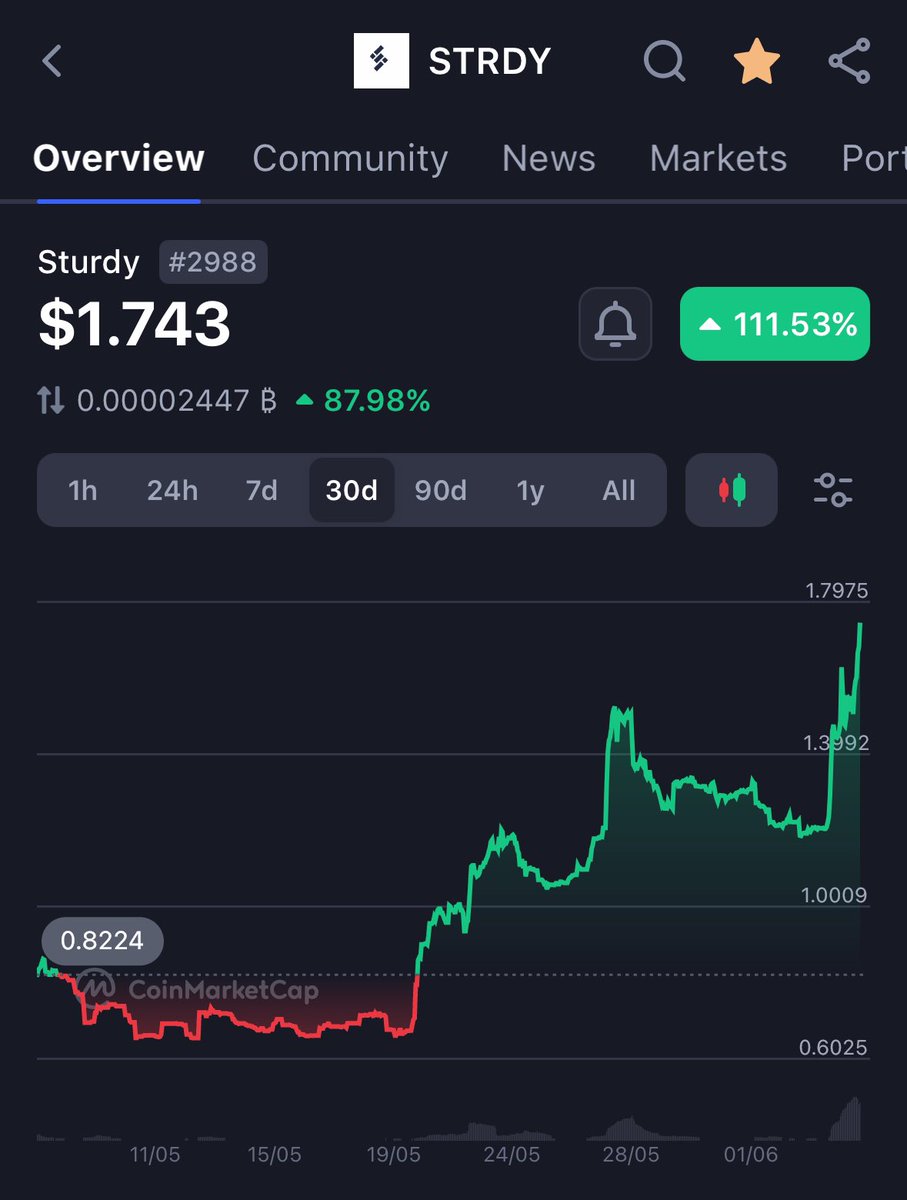
Task: Tap the 01/06 date label
Action: (x=751, y=1154)
